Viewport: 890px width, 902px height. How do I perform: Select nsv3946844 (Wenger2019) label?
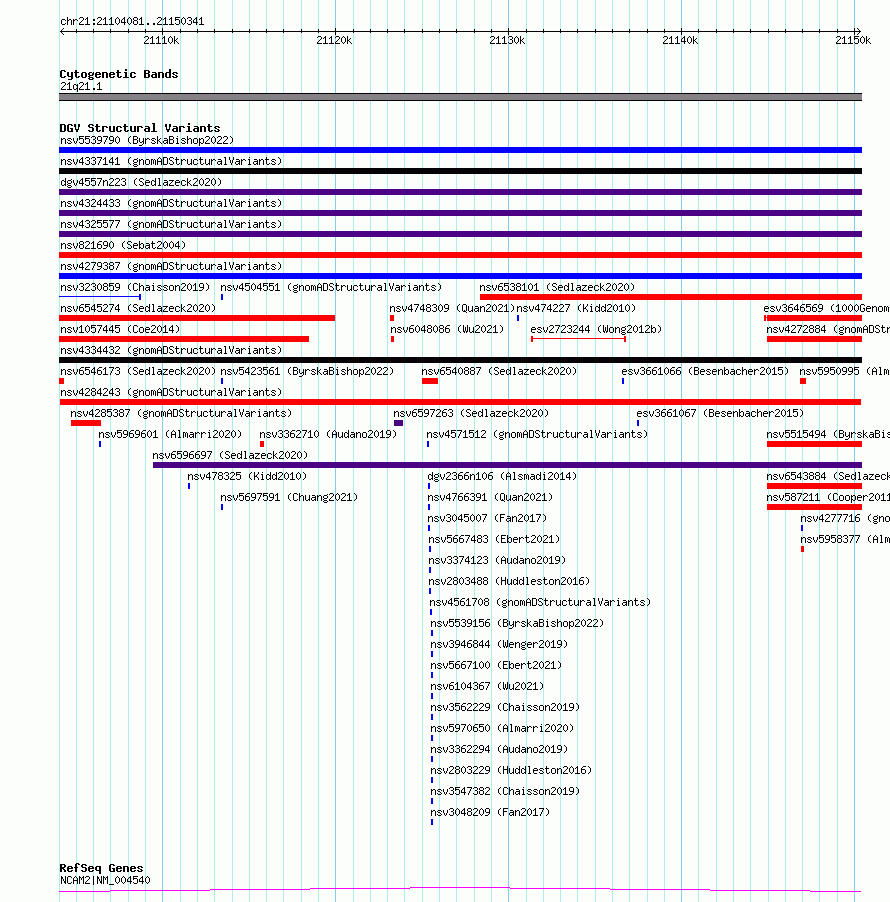click(499, 644)
